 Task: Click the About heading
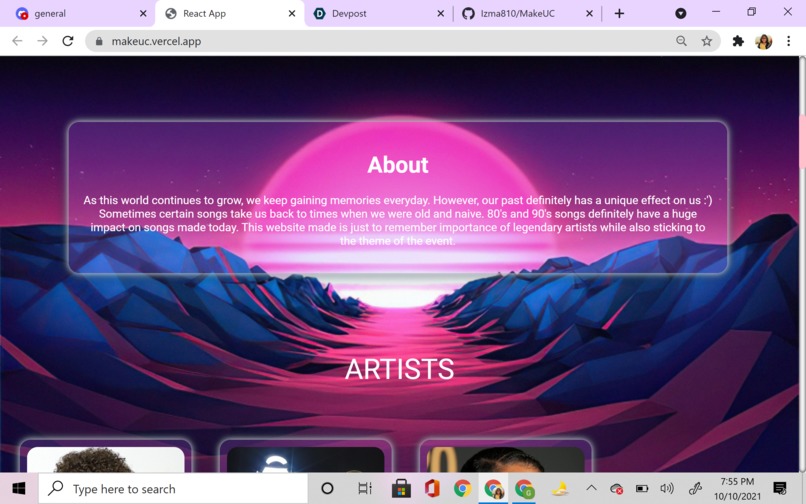click(398, 165)
